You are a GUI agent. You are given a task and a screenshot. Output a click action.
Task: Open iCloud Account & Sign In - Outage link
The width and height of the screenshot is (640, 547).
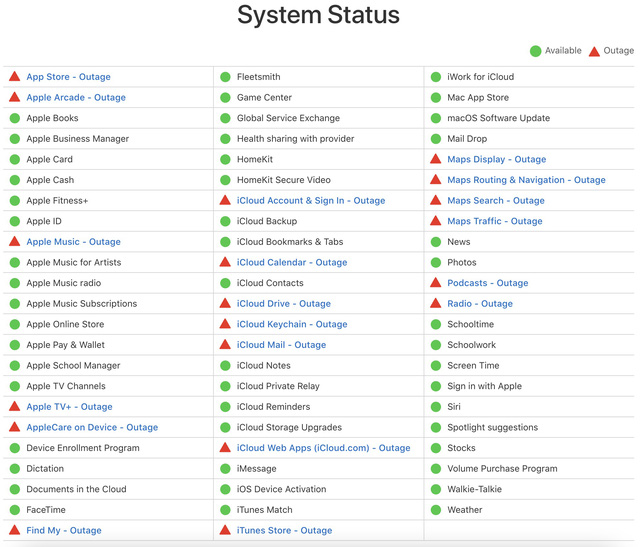(x=311, y=200)
